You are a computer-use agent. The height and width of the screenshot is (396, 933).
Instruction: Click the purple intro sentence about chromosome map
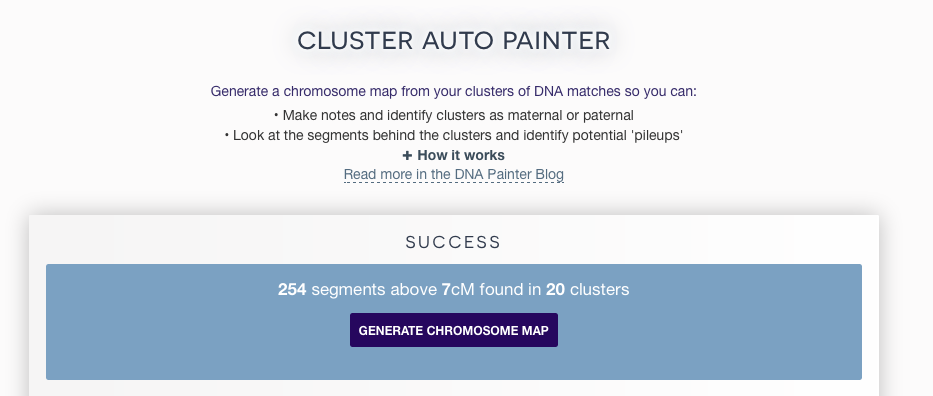pyautogui.click(x=453, y=92)
